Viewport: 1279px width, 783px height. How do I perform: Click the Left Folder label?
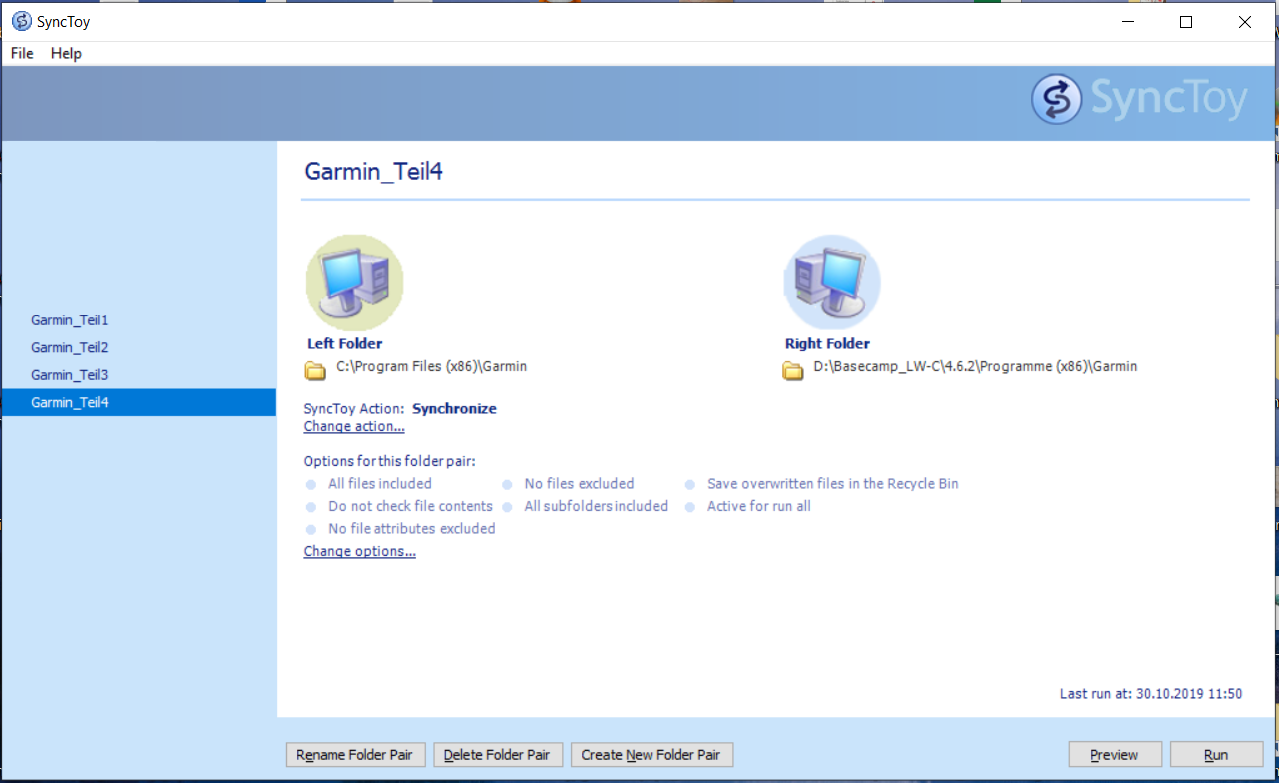click(x=345, y=343)
